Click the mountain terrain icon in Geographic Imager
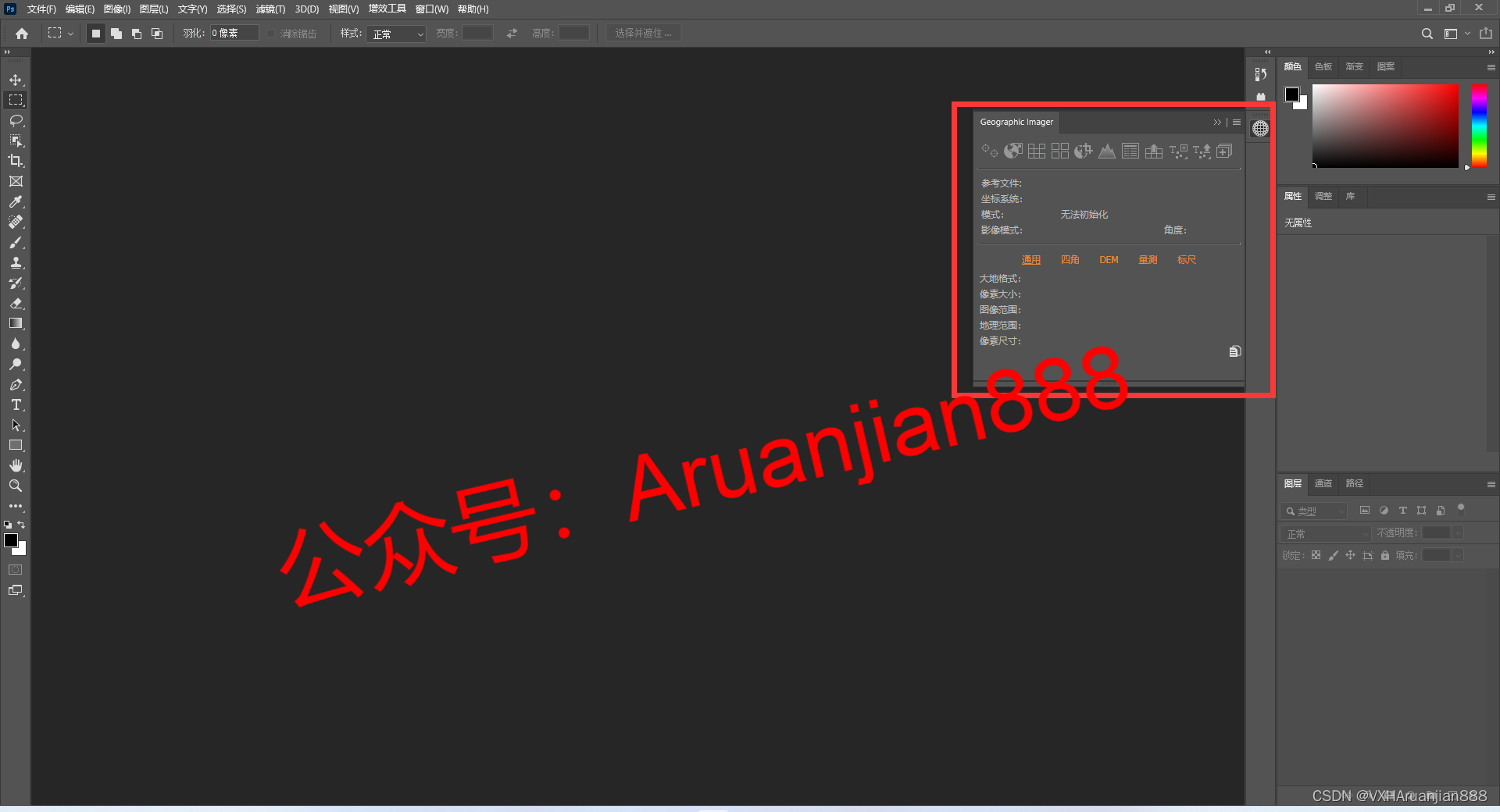This screenshot has width=1500, height=812. click(x=1107, y=151)
